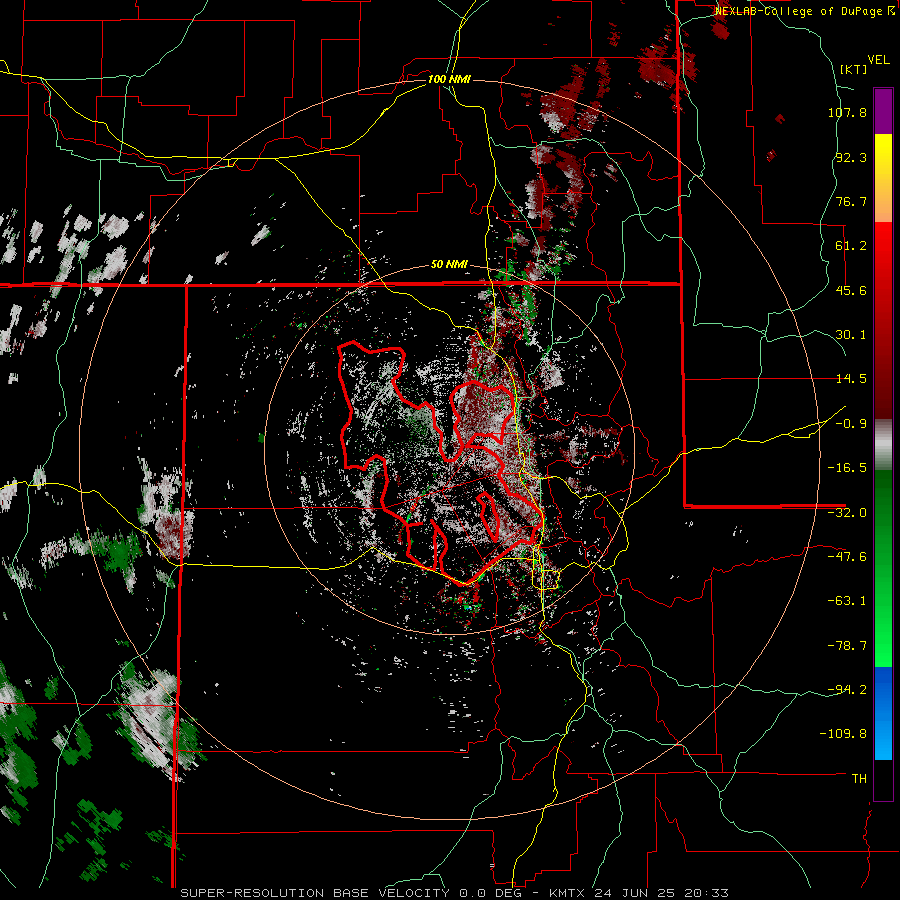
Task: Click the 61.2 velocity scale value
Action: [x=851, y=246]
